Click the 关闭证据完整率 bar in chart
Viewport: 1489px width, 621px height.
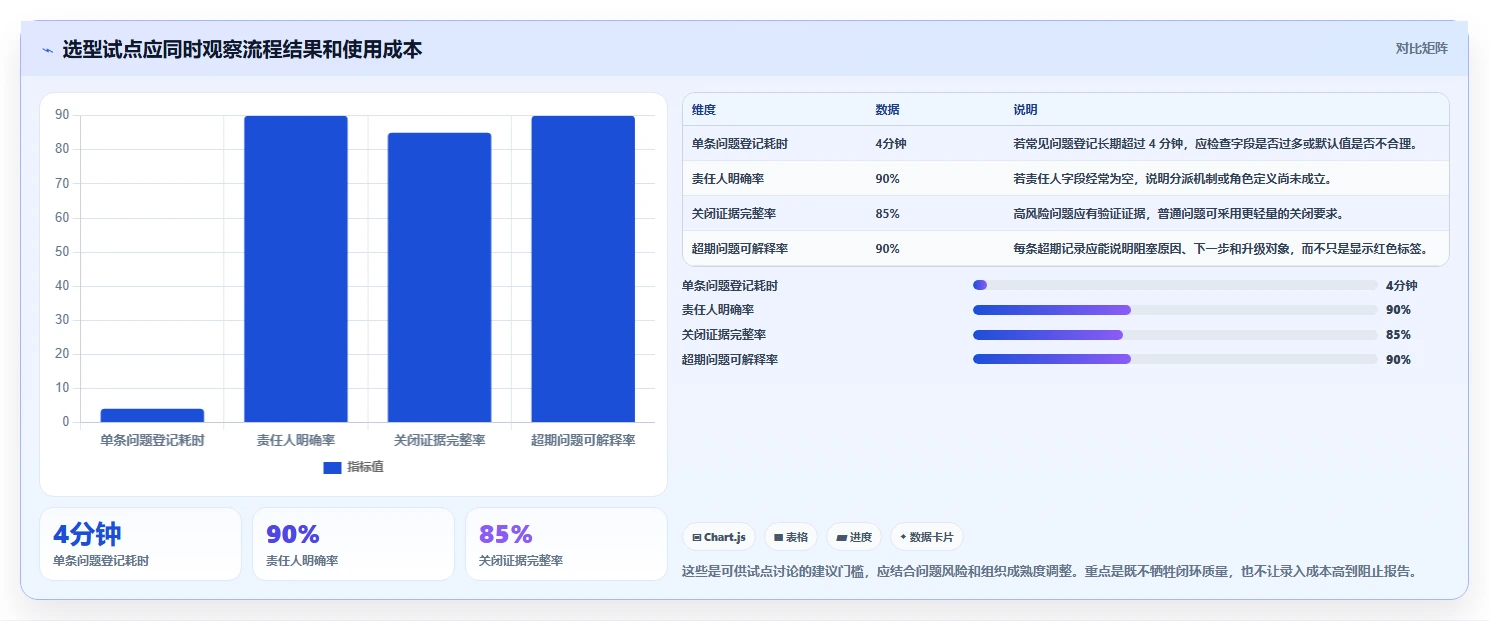(439, 277)
